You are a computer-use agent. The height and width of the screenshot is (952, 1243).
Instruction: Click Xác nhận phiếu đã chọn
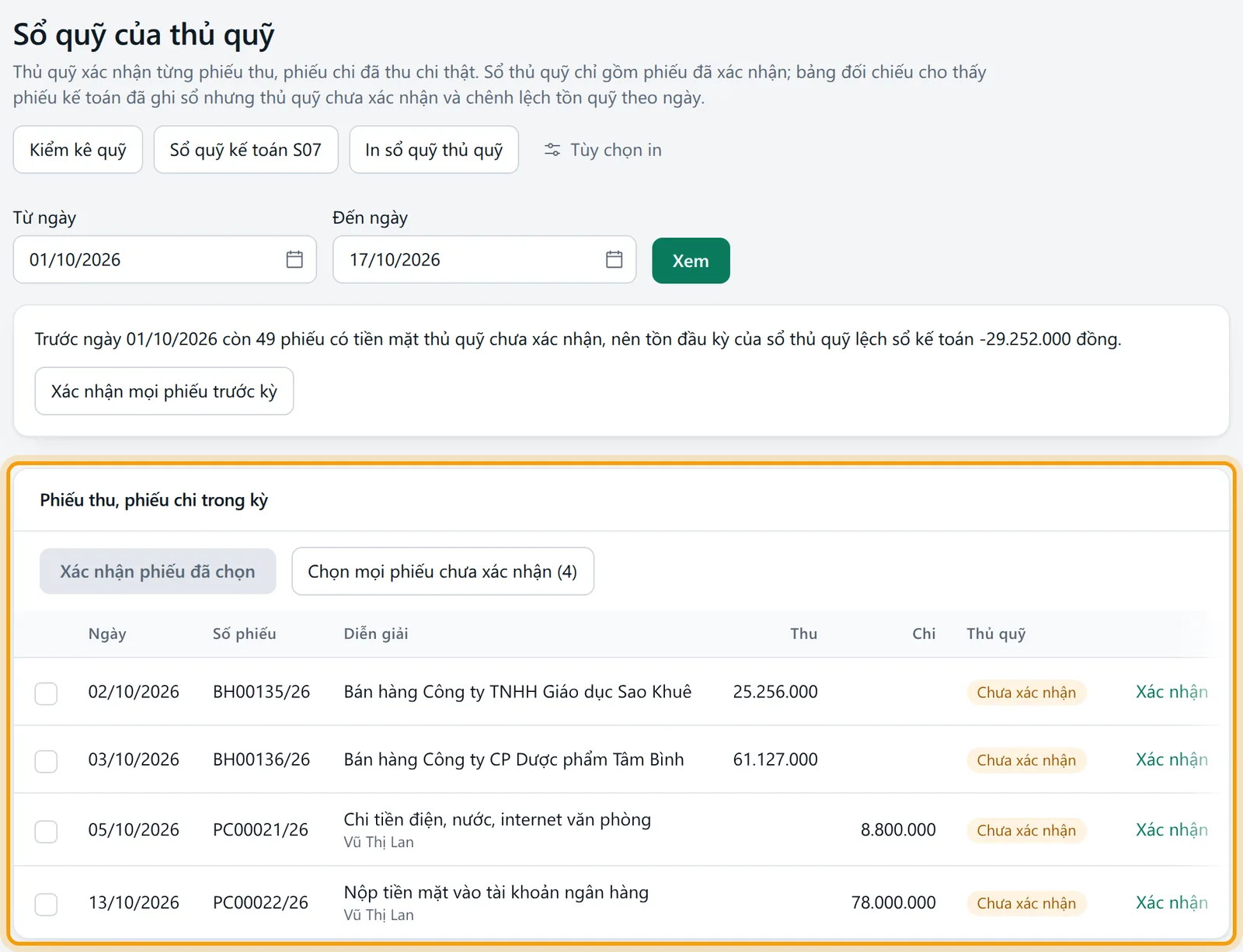coord(158,572)
